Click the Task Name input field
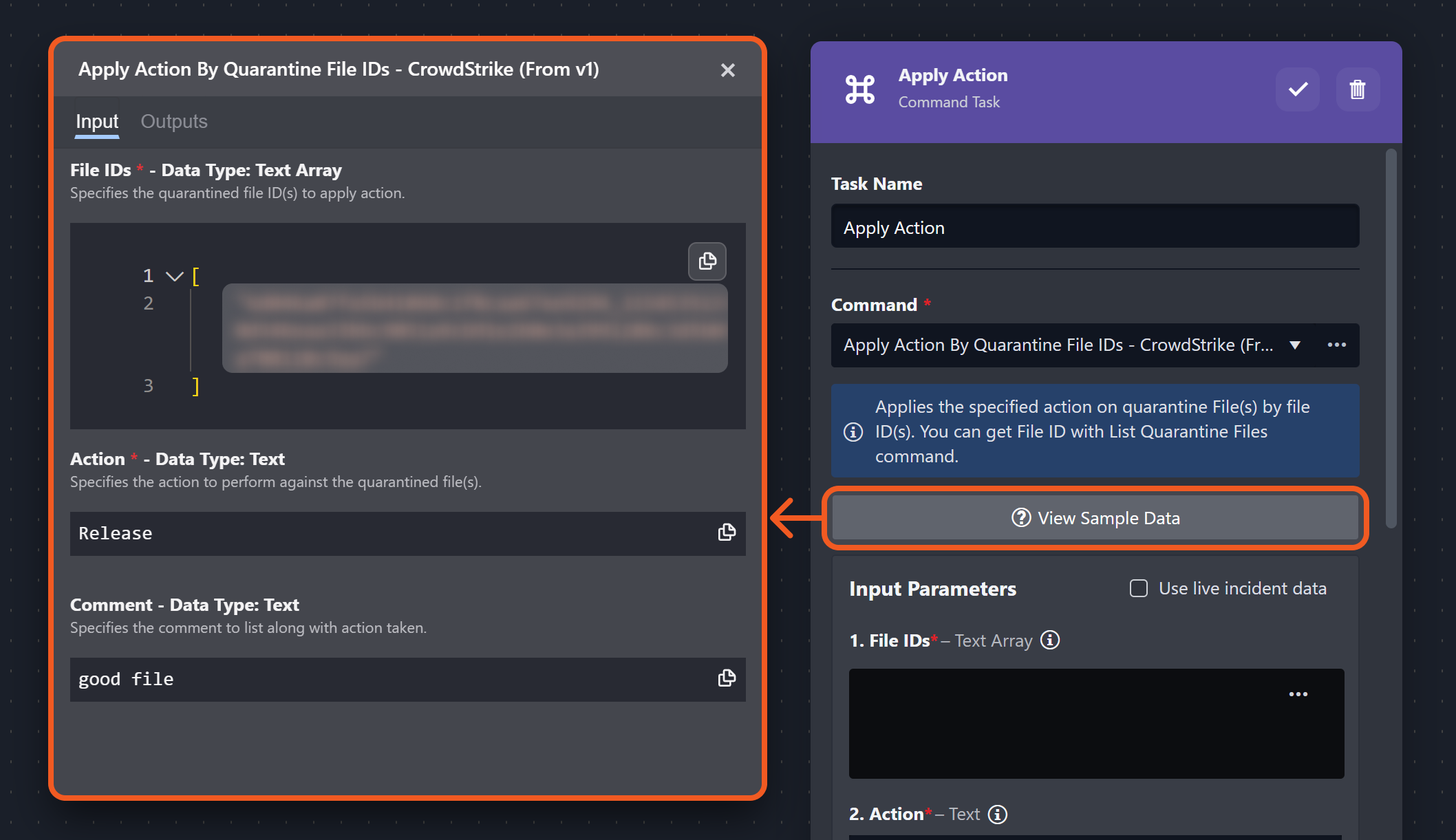This screenshot has height=840, width=1456. pyautogui.click(x=1095, y=227)
